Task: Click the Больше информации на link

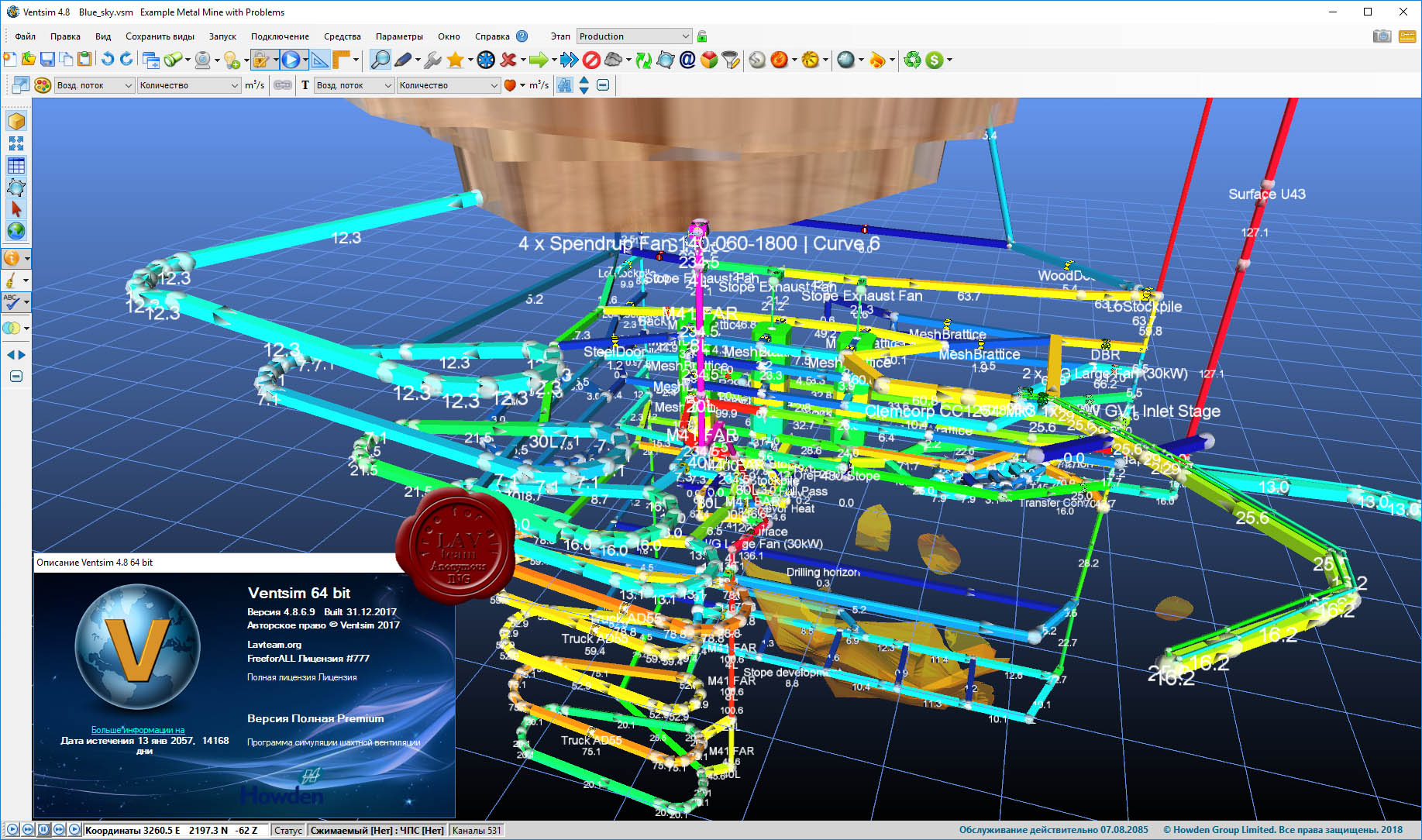Action: (138, 730)
